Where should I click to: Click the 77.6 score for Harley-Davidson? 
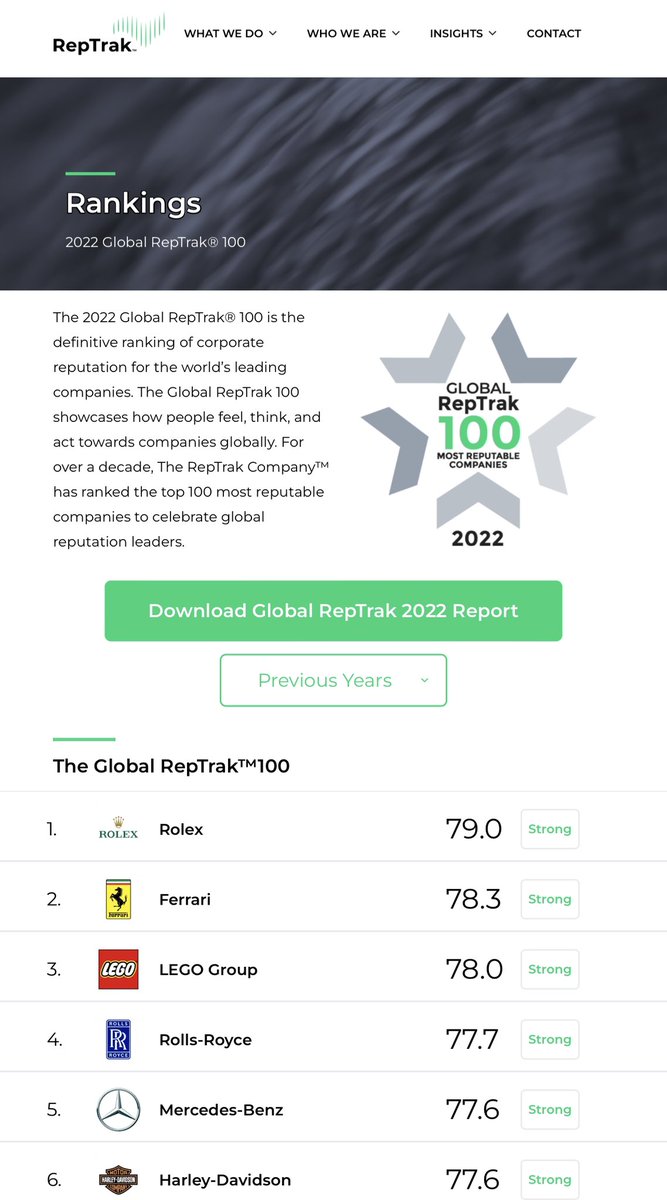473,1180
